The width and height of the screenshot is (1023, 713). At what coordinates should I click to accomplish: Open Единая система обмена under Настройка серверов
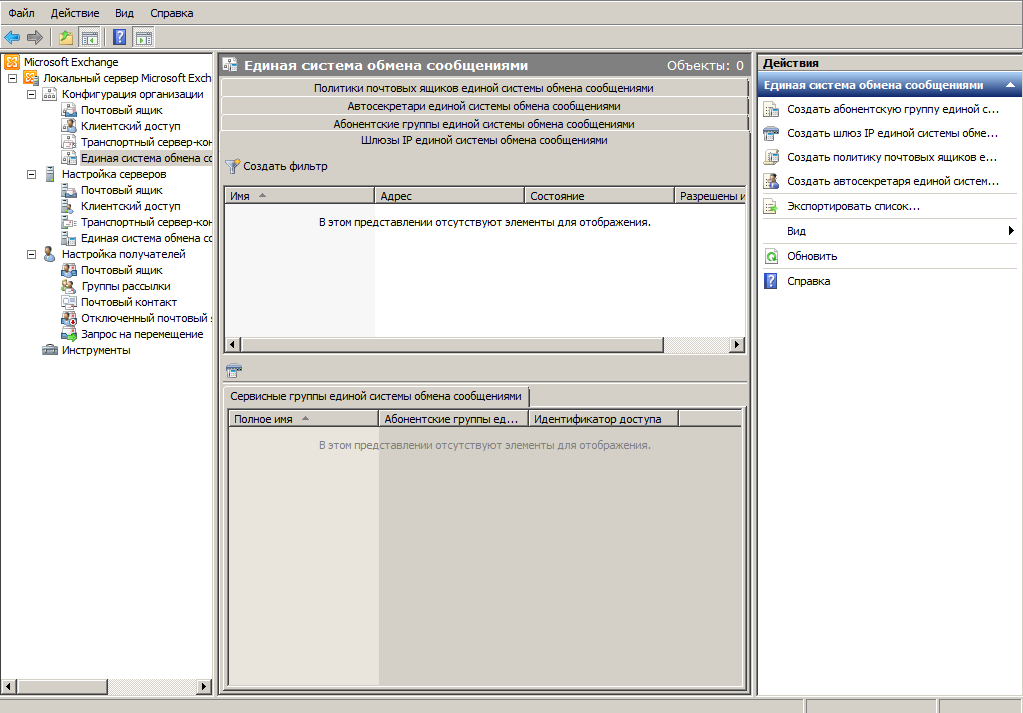(146, 238)
